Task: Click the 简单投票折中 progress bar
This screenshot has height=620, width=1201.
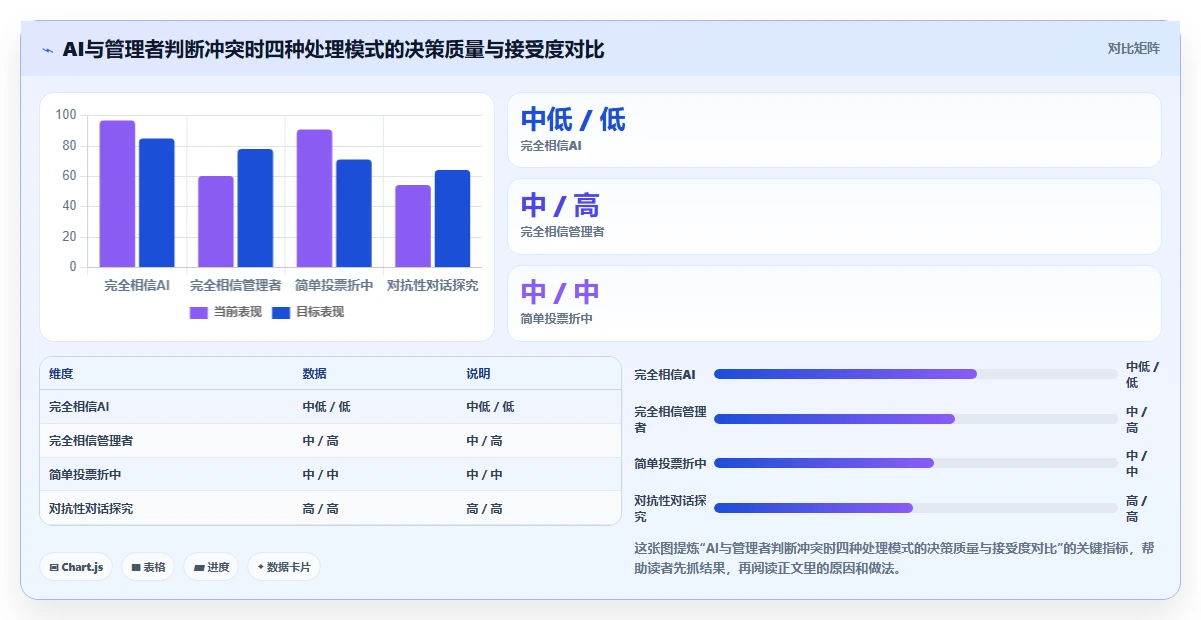Action: coord(915,463)
